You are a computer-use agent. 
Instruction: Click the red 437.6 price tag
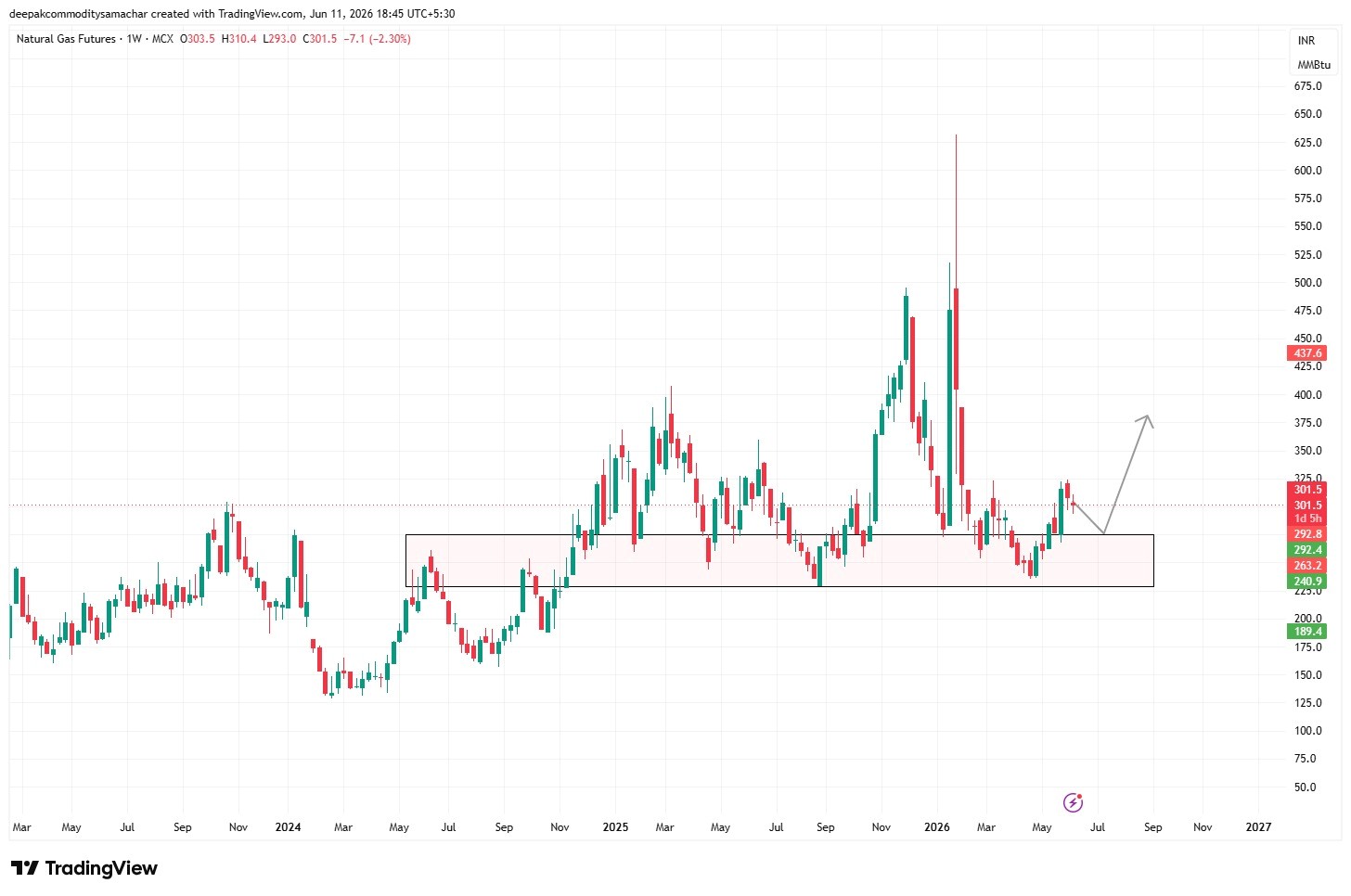click(x=1307, y=353)
